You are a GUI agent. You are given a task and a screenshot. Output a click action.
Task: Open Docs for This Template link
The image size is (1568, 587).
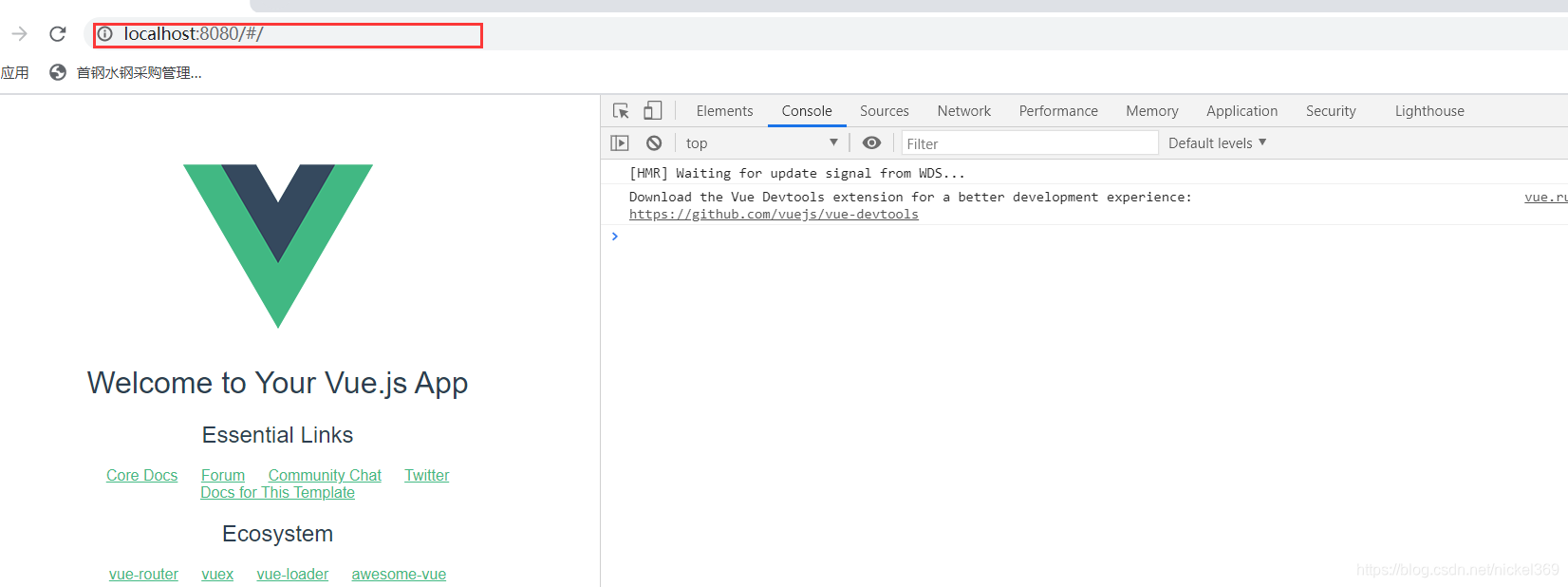(278, 493)
